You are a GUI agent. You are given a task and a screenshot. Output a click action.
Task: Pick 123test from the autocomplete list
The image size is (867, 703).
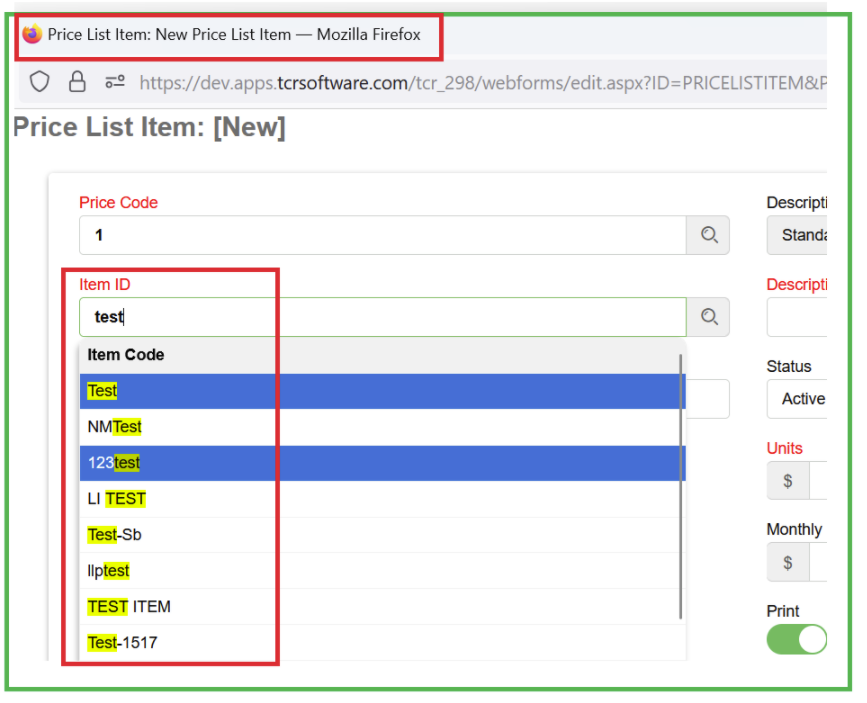[383, 463]
